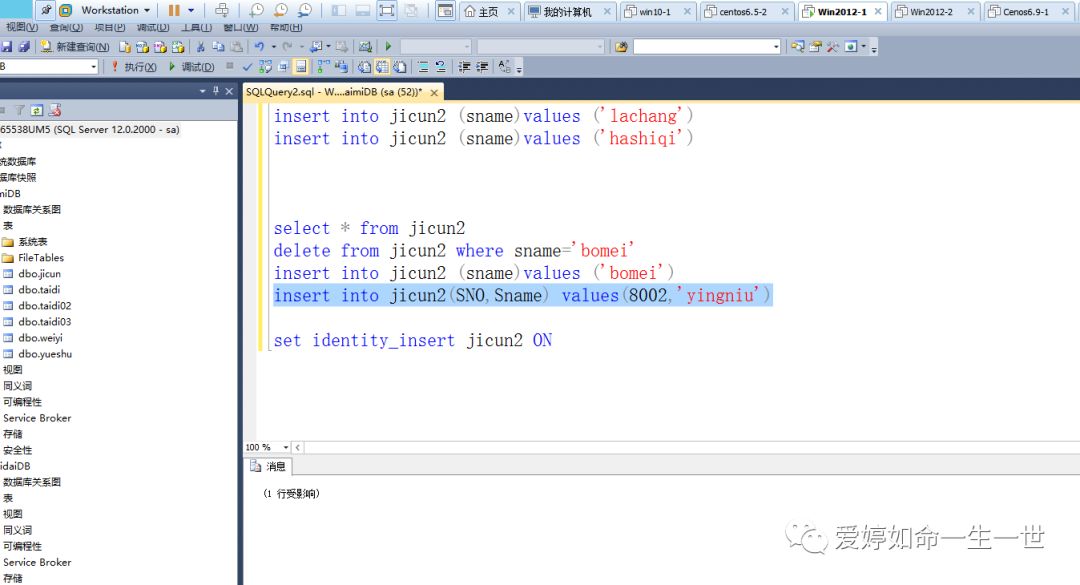
Task: Open the 窗口(W) menu
Action: pyautogui.click(x=241, y=28)
